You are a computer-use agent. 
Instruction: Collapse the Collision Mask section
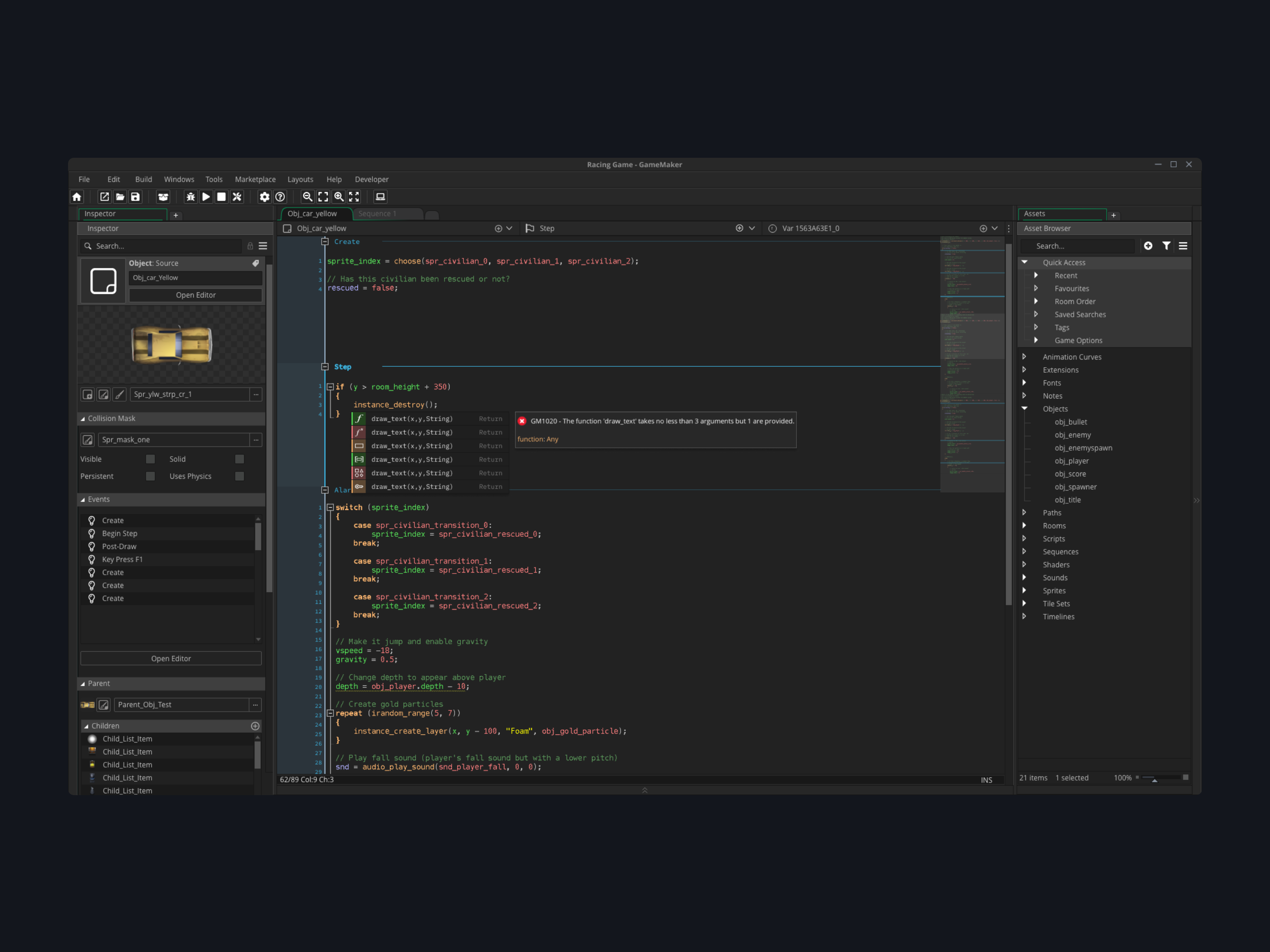point(83,419)
